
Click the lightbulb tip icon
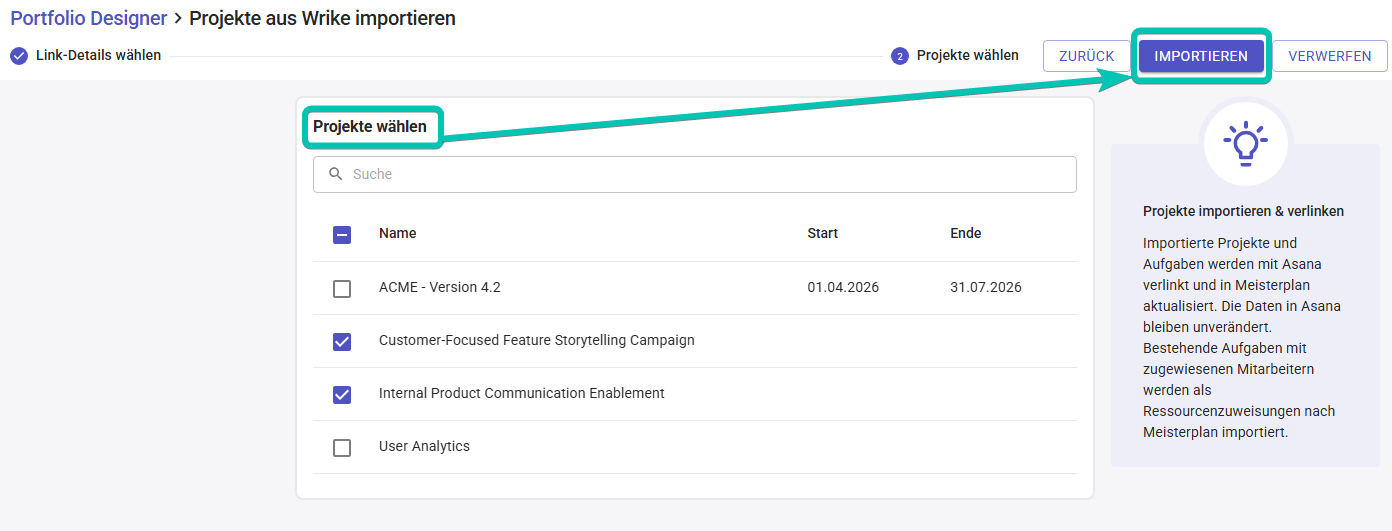1245,144
